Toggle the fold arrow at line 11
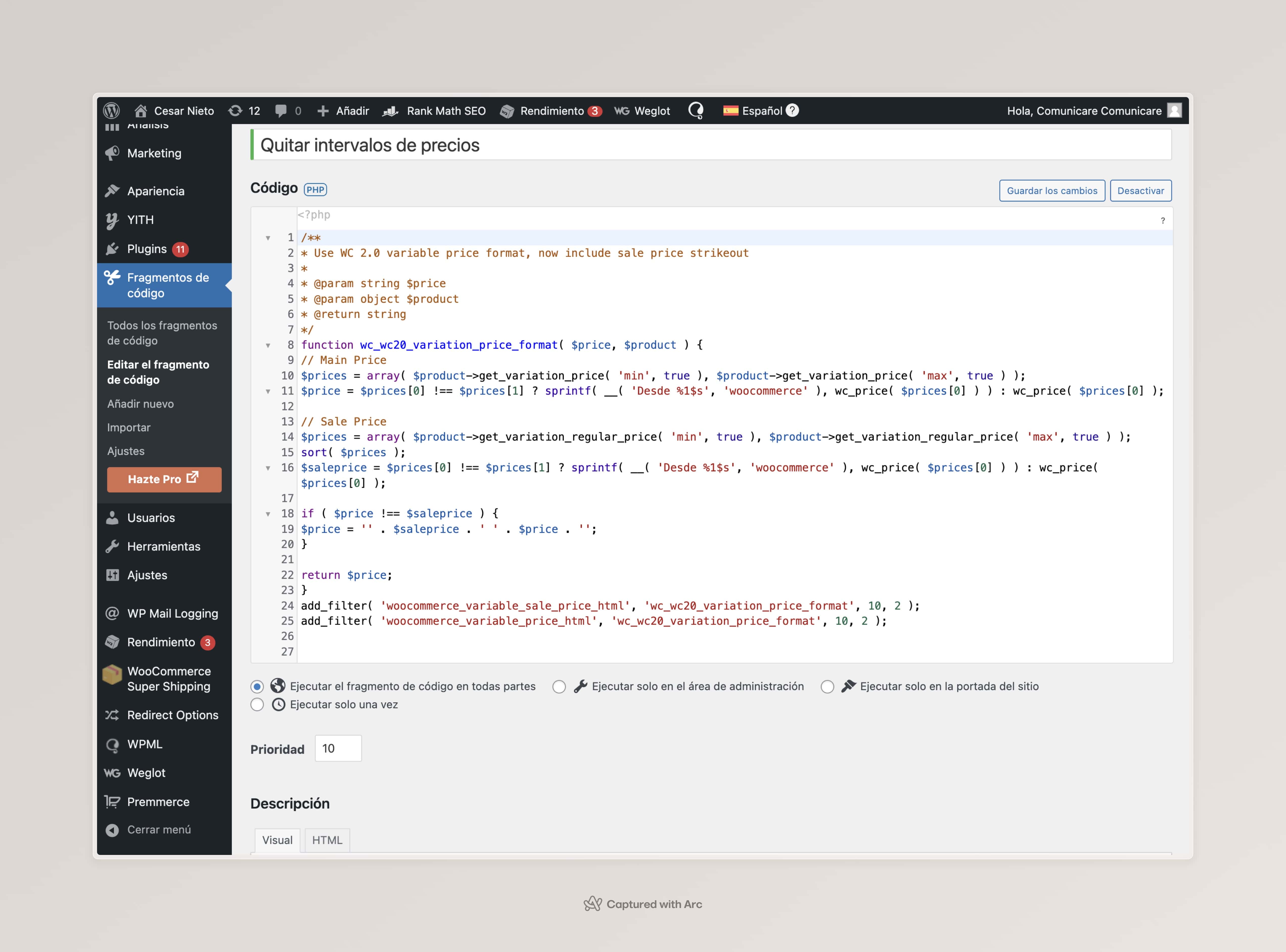1286x952 pixels. (x=268, y=391)
